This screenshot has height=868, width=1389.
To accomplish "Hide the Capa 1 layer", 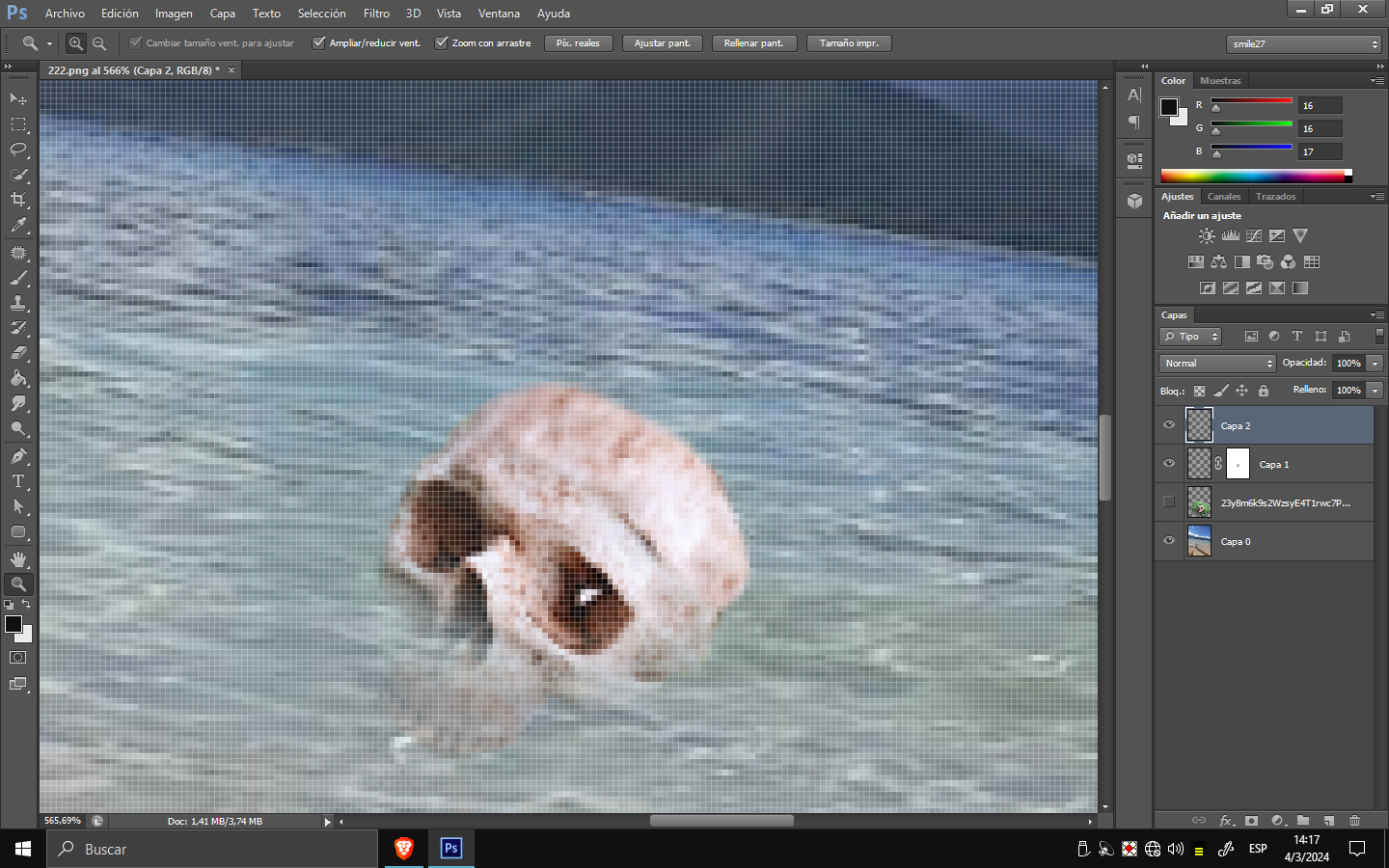I will click(1169, 464).
